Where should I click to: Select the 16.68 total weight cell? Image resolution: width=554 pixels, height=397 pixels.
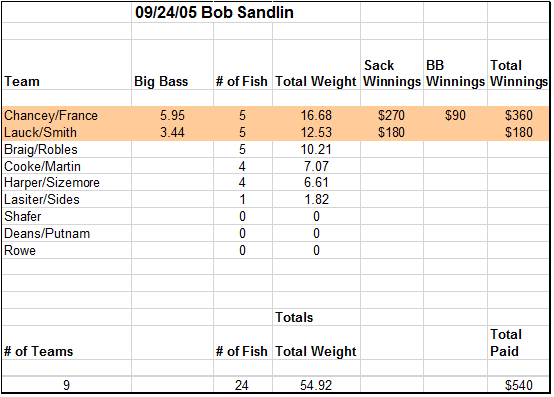(316, 115)
